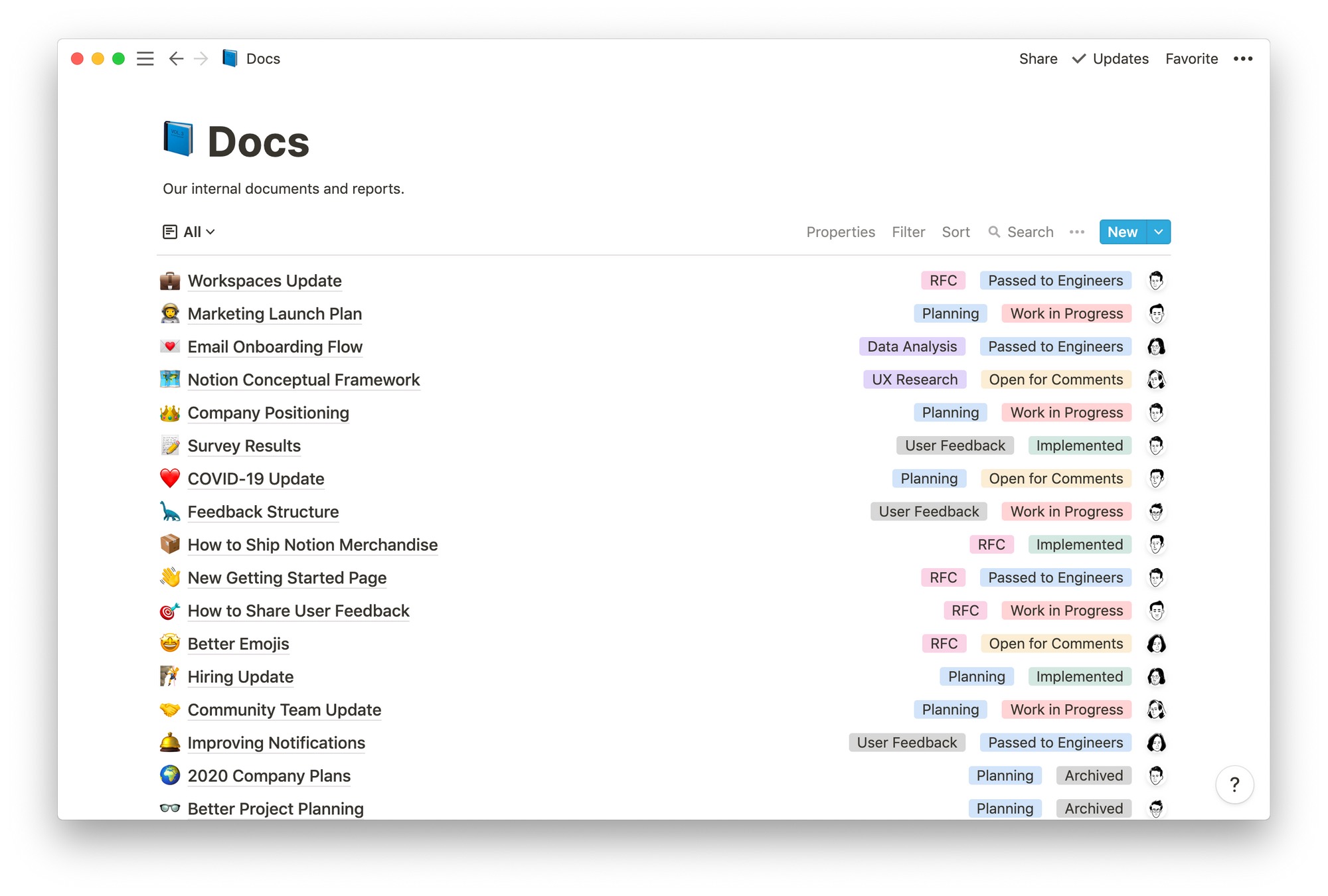Click the glasses icon for Better Project Planning
The height and width of the screenshot is (896, 1328).
170,808
